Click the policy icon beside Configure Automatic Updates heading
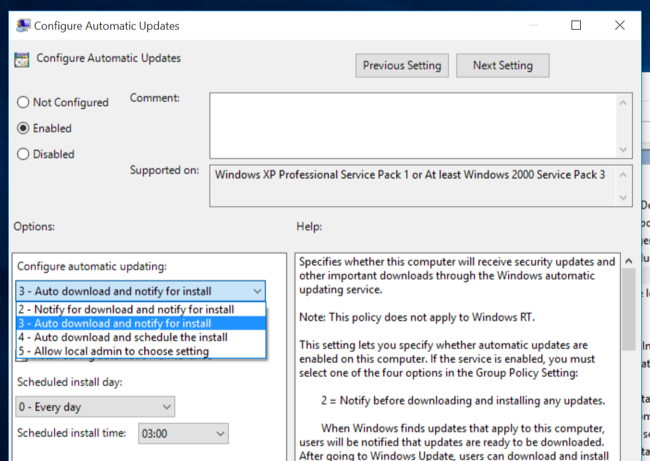Image resolution: width=650 pixels, height=461 pixels. tap(22, 60)
